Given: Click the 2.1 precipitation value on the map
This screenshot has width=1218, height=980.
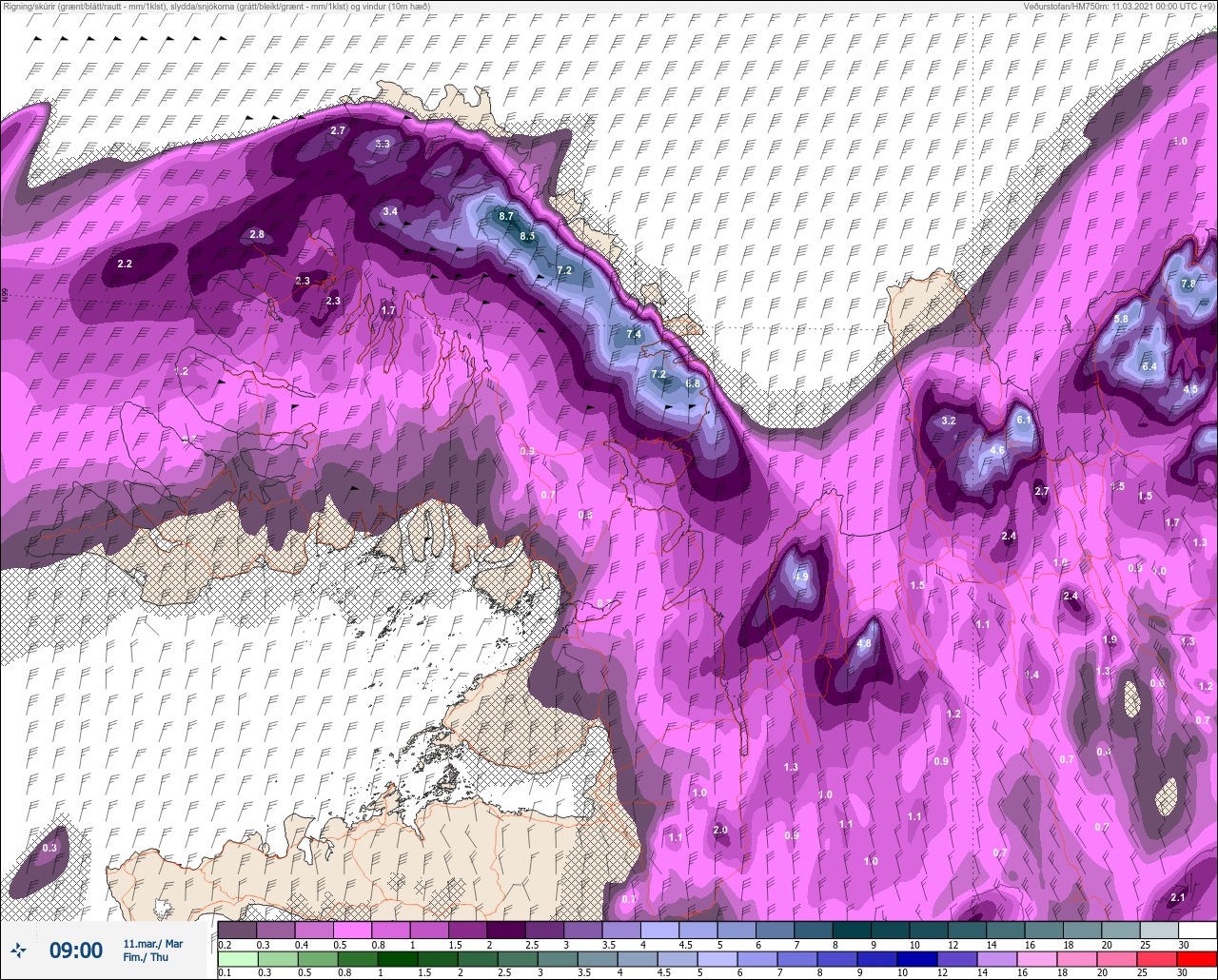Looking at the screenshot, I should pos(1178,897).
